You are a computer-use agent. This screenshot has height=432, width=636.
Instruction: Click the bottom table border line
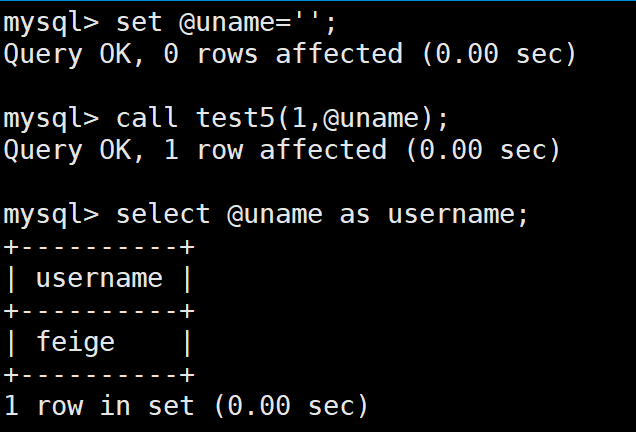(99, 375)
